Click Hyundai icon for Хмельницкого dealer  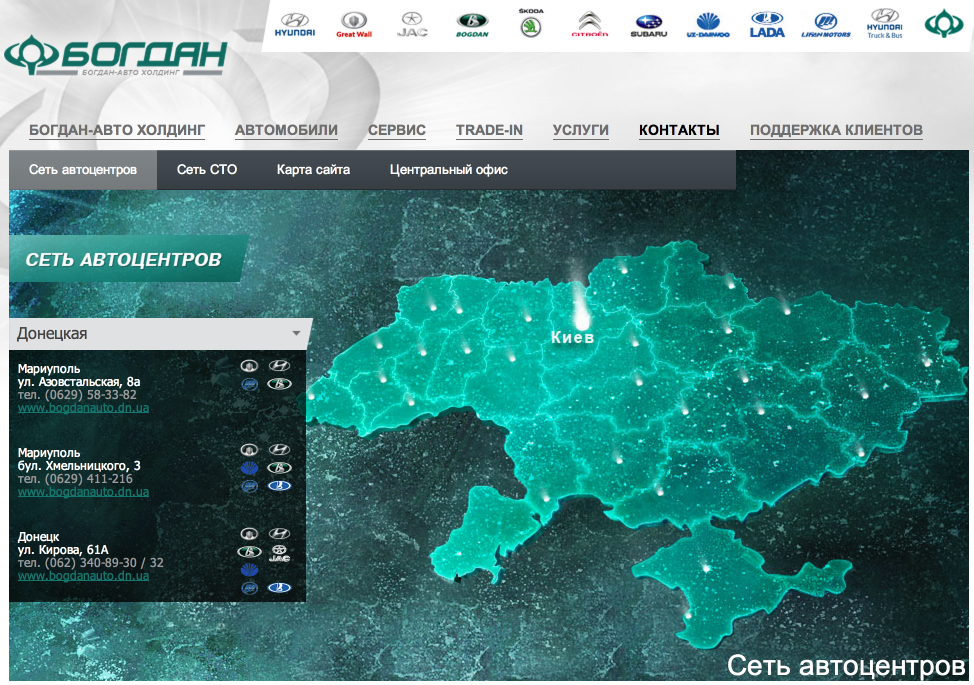(279, 450)
